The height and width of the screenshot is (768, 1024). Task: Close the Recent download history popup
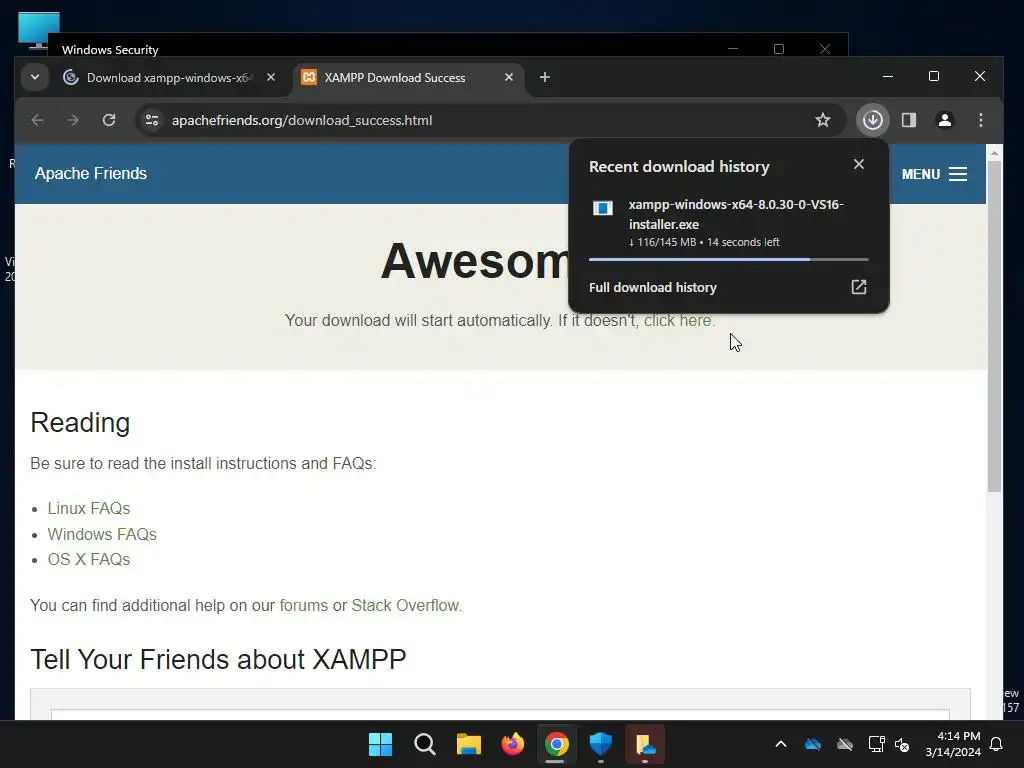pos(859,165)
